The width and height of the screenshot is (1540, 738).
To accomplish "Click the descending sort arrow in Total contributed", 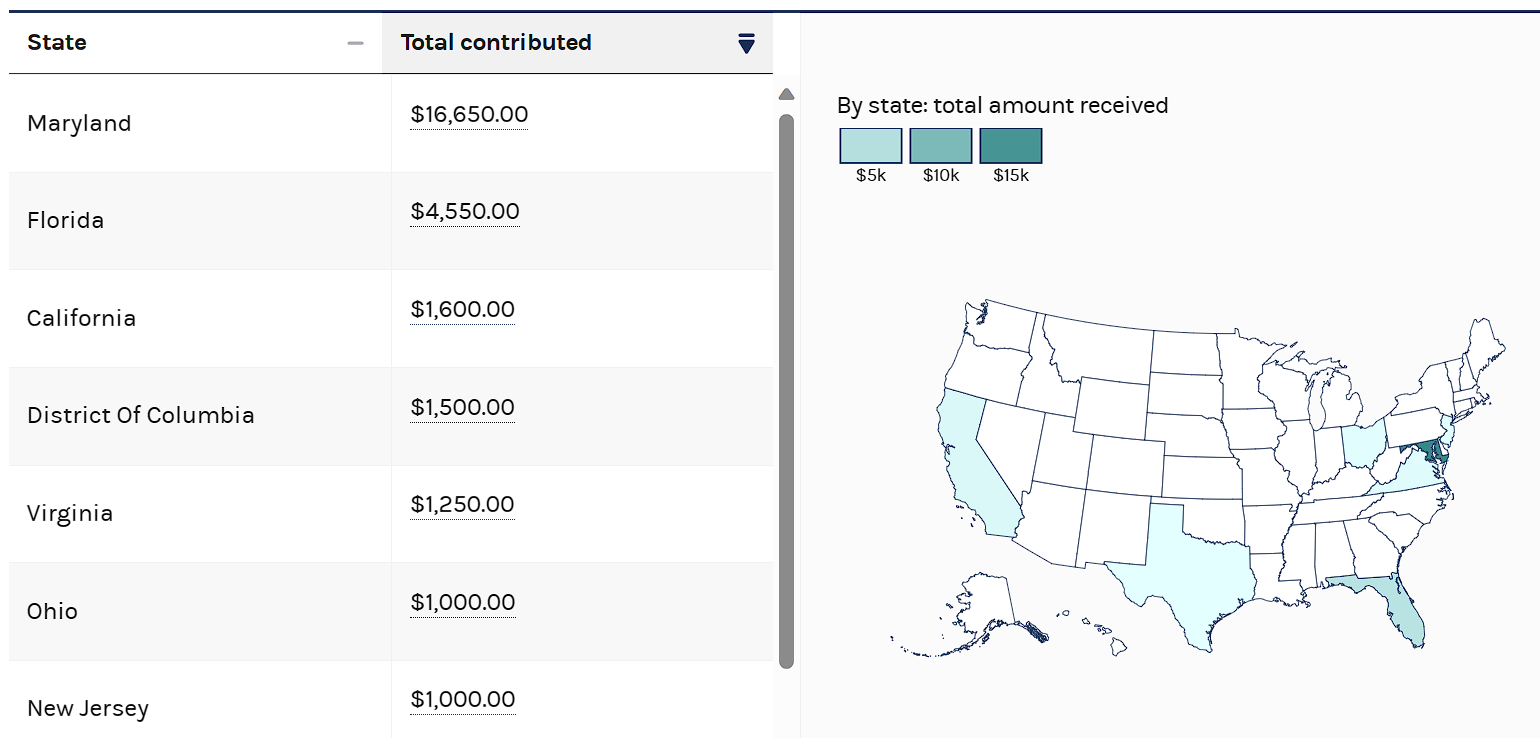I will (x=746, y=43).
